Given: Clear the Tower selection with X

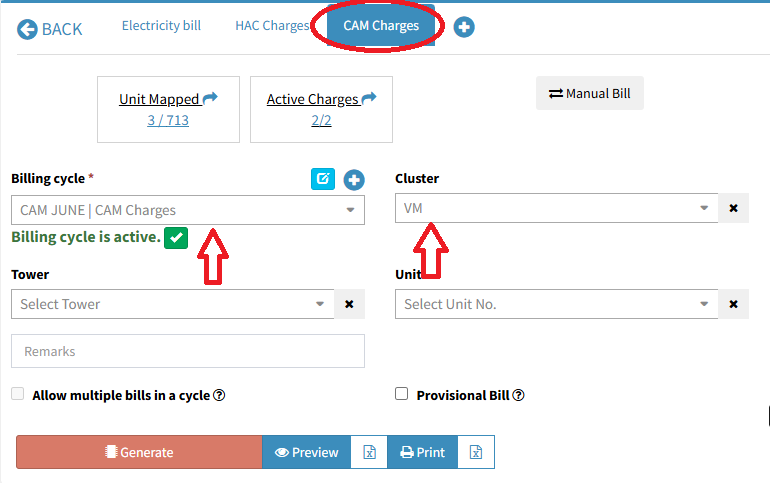Looking at the screenshot, I should [349, 304].
